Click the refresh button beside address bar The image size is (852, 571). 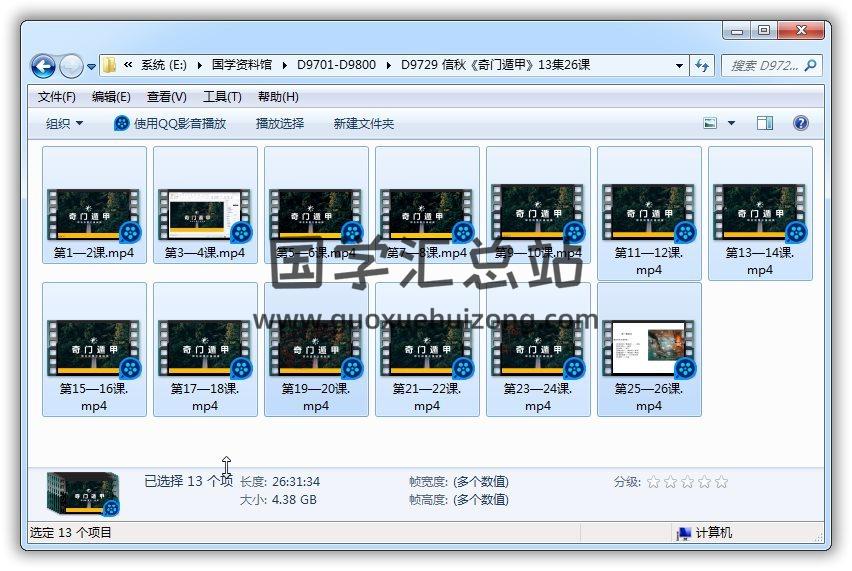[x=703, y=66]
